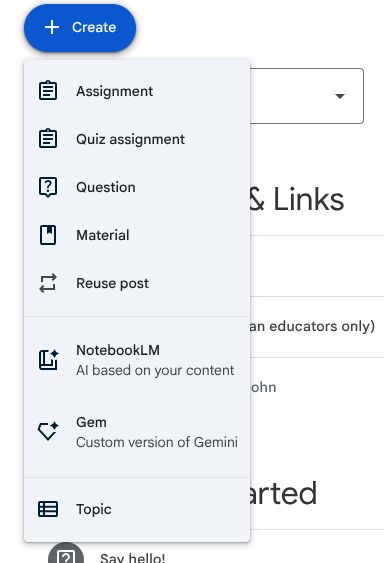Select Assignment from the Create menu
Screen dimensions: 384x563
(137, 91)
